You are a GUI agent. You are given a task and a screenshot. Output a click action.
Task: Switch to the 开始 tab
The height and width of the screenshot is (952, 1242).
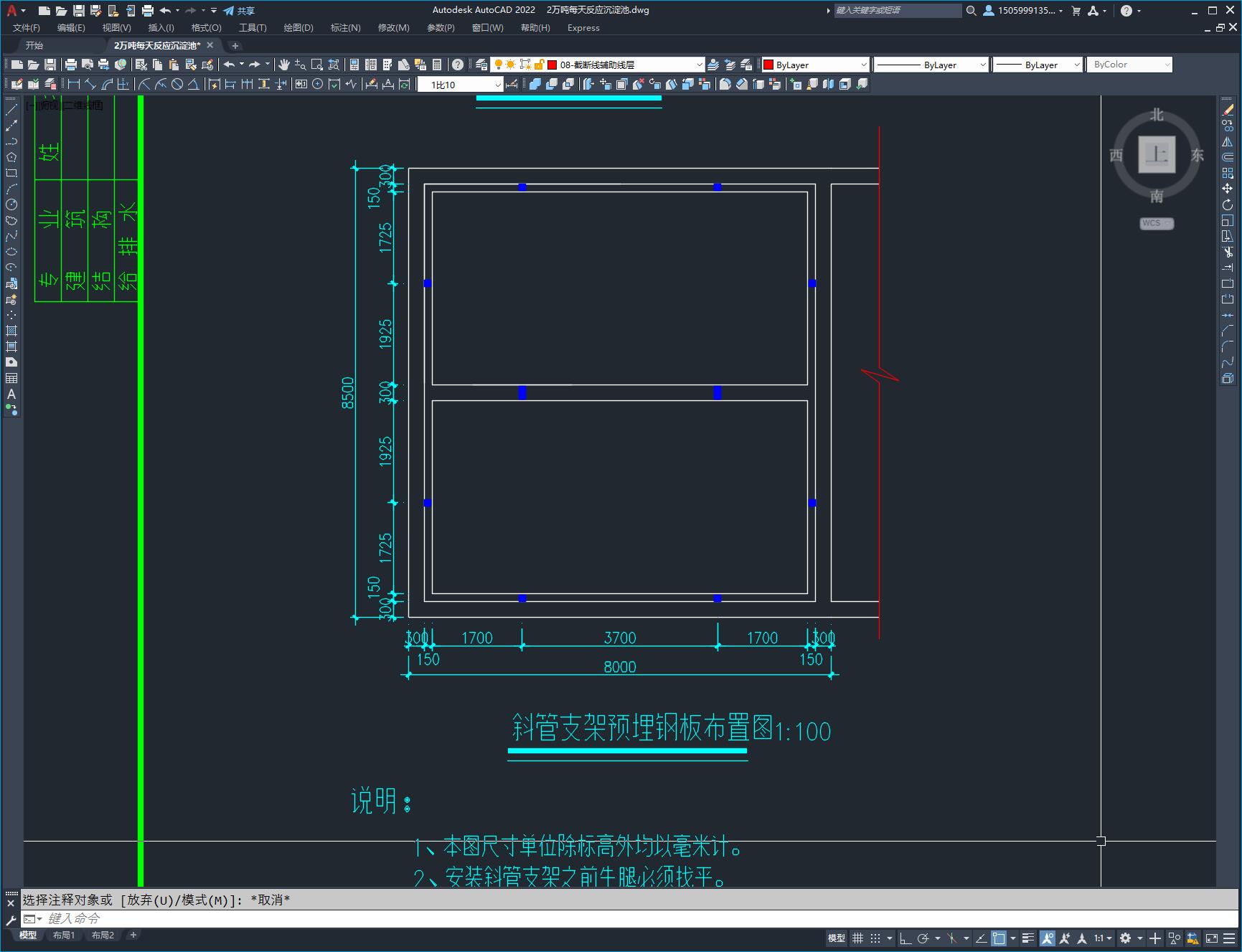click(x=34, y=45)
